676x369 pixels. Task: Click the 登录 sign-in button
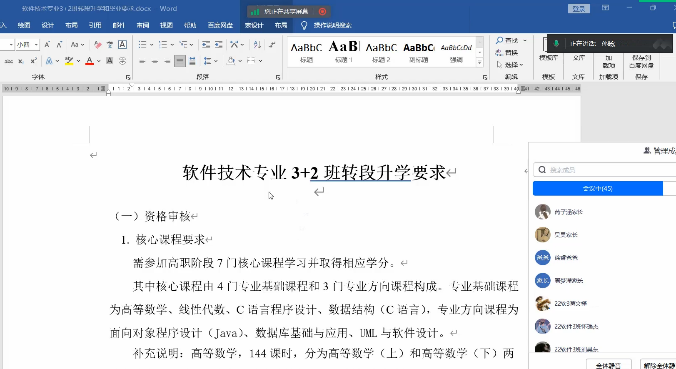[579, 9]
